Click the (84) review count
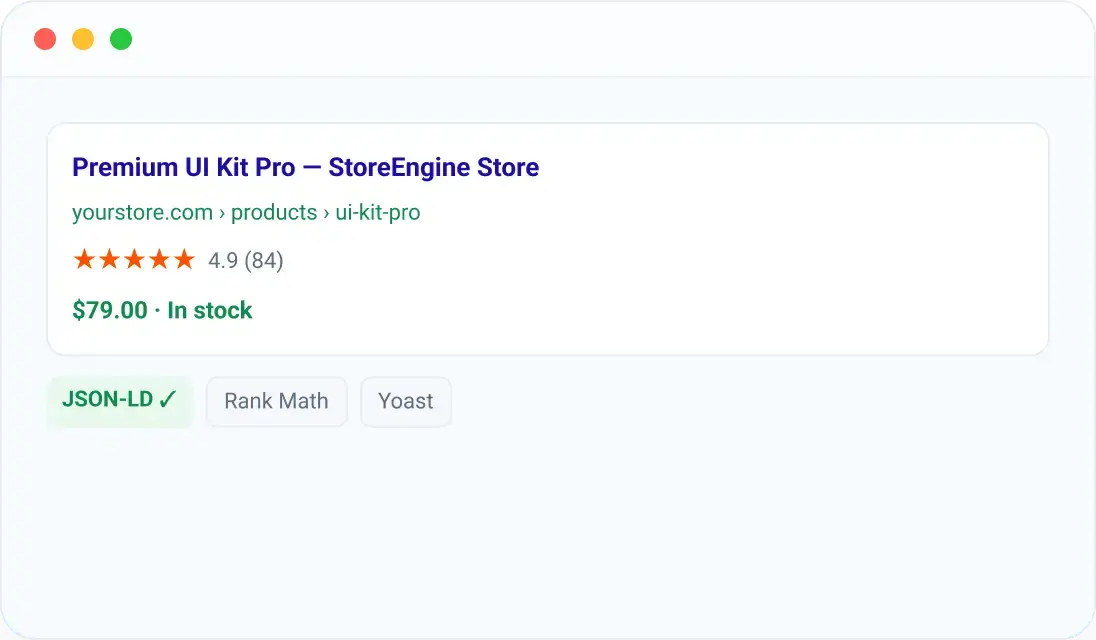Image resolution: width=1096 pixels, height=640 pixels. 264,261
